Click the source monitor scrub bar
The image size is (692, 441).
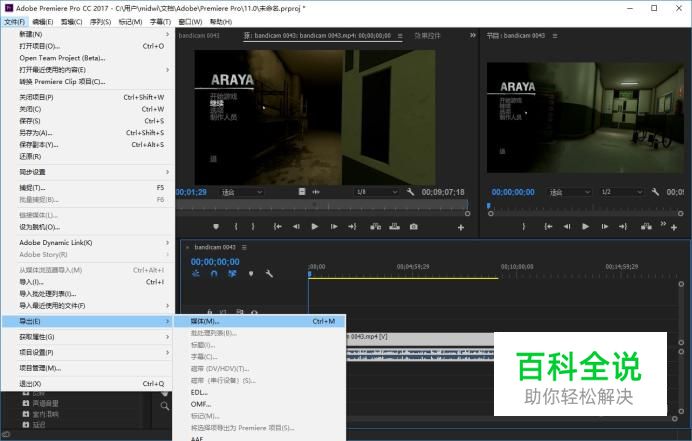pos(321,204)
